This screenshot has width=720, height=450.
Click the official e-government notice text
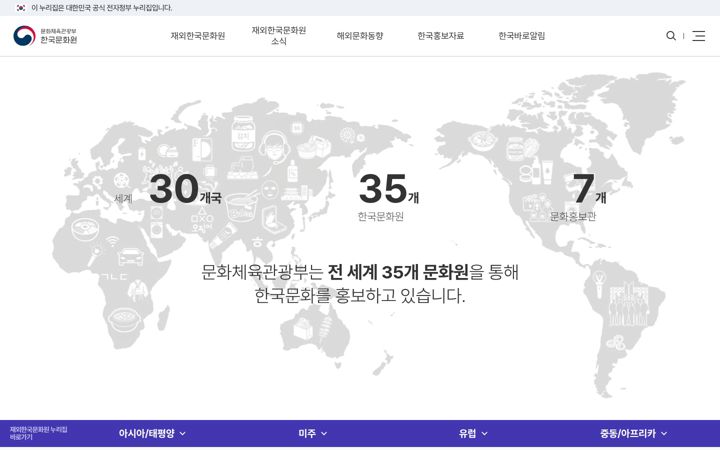101,8
